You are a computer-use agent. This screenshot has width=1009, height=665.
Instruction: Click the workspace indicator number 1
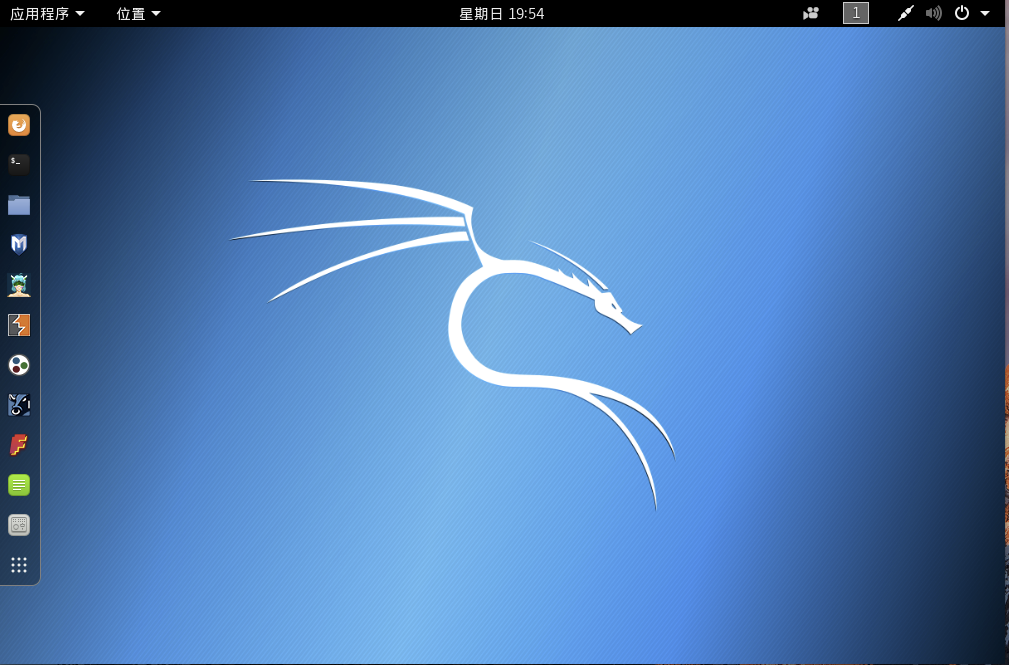pyautogui.click(x=856, y=13)
